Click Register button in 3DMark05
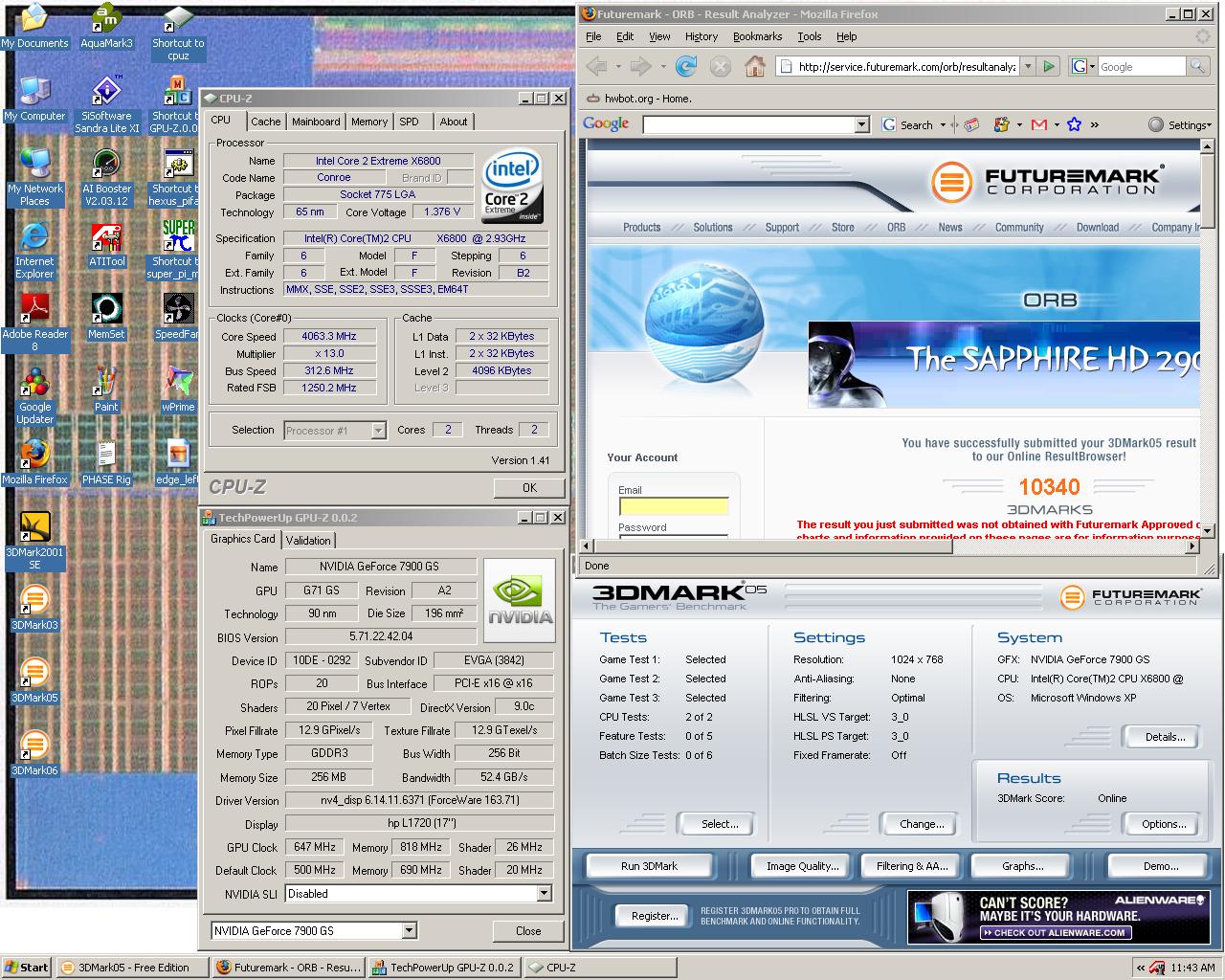Screen dimensions: 1225x980 (655, 916)
